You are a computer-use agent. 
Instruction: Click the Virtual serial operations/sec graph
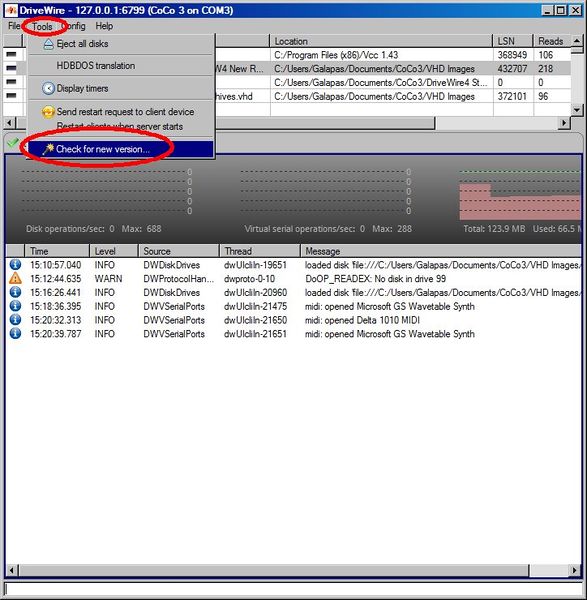(325, 191)
